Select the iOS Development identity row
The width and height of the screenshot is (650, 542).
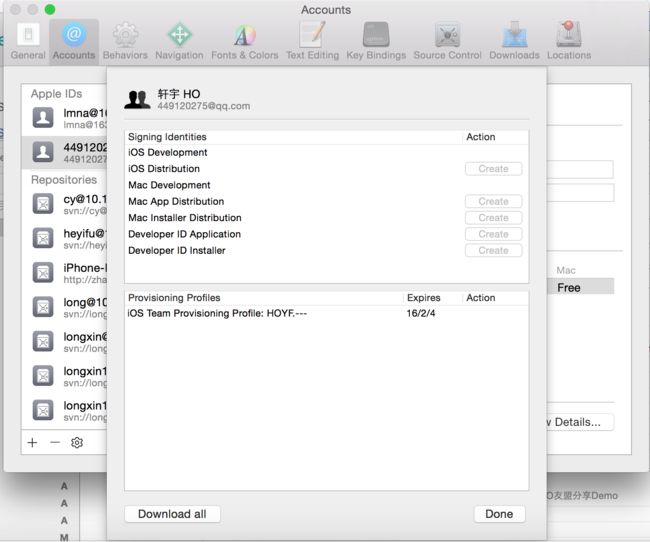(x=326, y=153)
